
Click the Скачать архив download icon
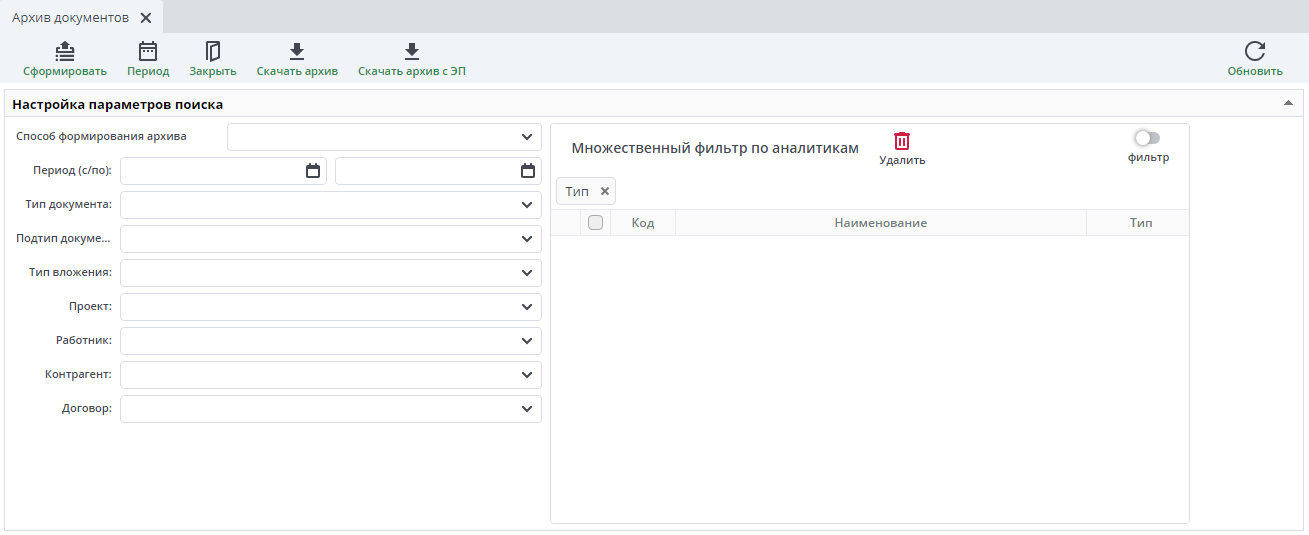(x=297, y=52)
